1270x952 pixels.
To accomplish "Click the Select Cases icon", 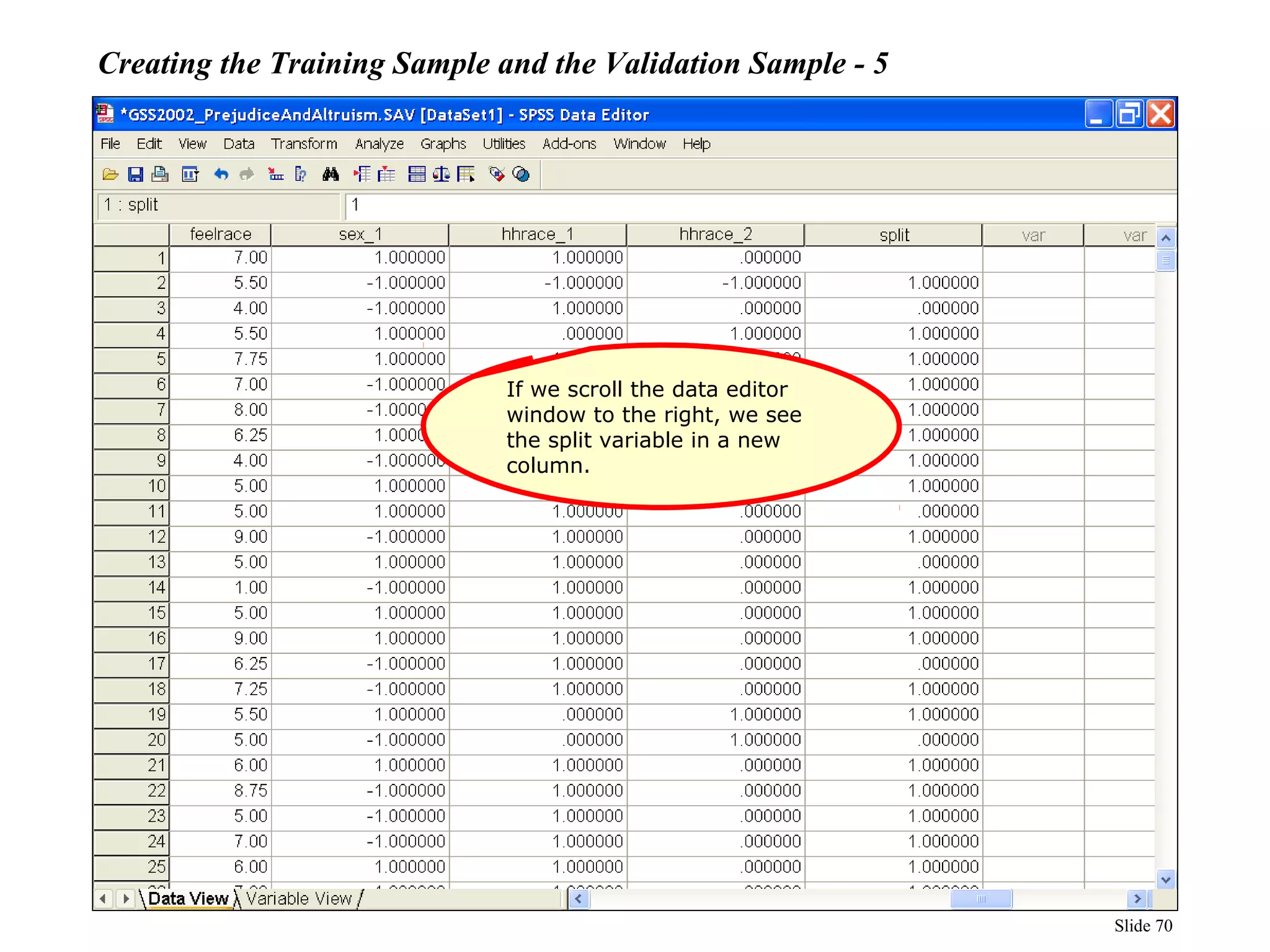I will pyautogui.click(x=466, y=174).
